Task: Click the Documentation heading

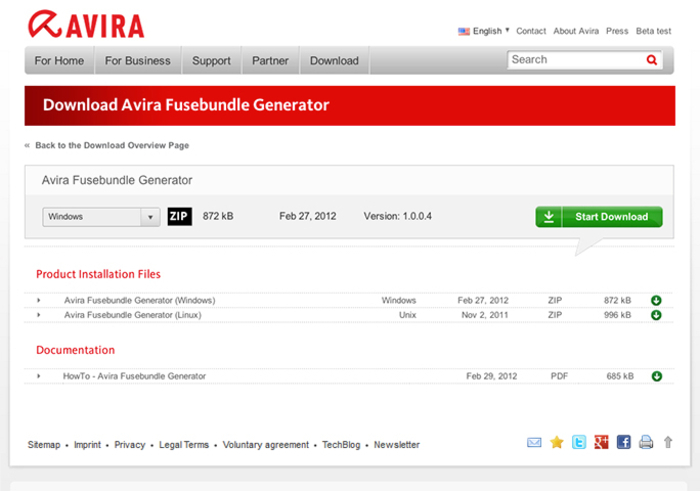Action: [75, 350]
